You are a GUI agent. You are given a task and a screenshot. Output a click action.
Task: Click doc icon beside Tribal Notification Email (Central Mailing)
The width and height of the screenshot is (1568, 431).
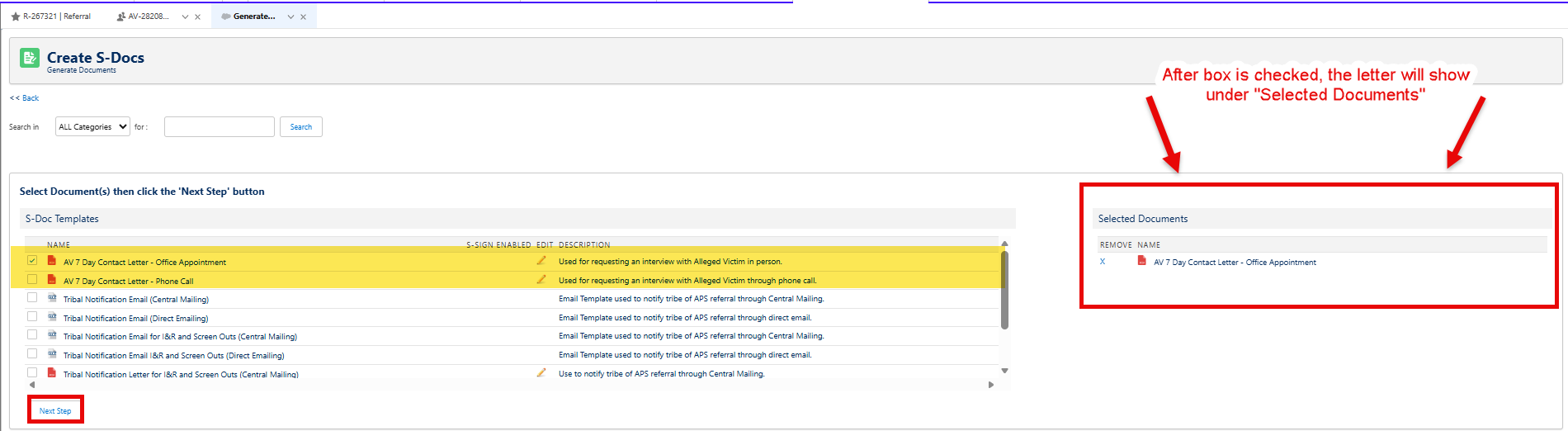tap(51, 298)
